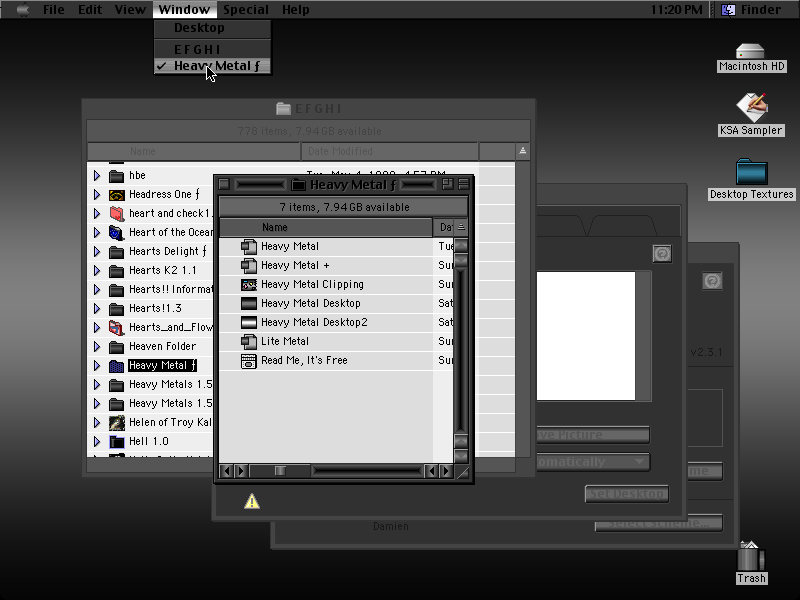Select the Desktop Textures folder icon

pyautogui.click(x=752, y=171)
